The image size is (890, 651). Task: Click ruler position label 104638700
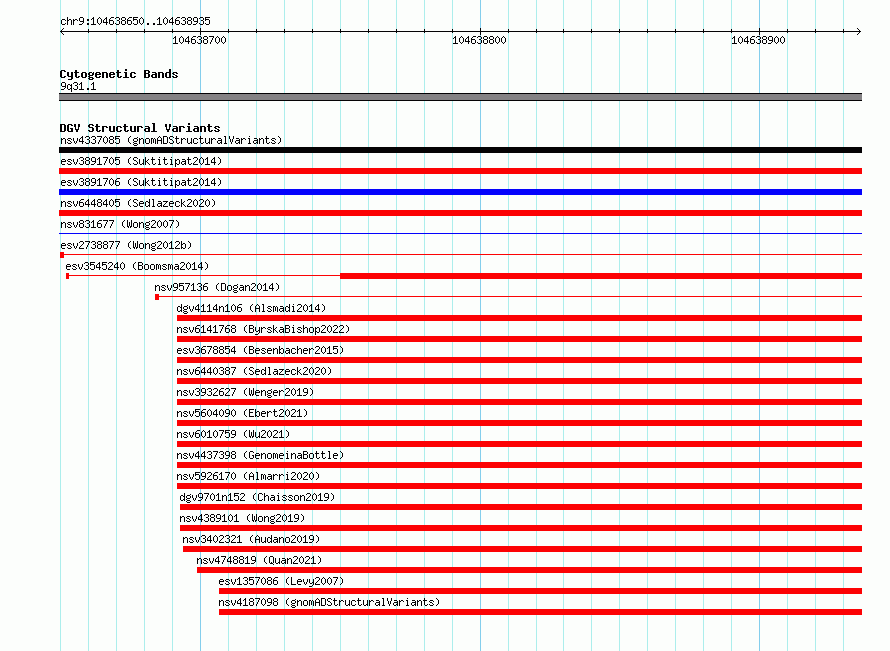[199, 40]
